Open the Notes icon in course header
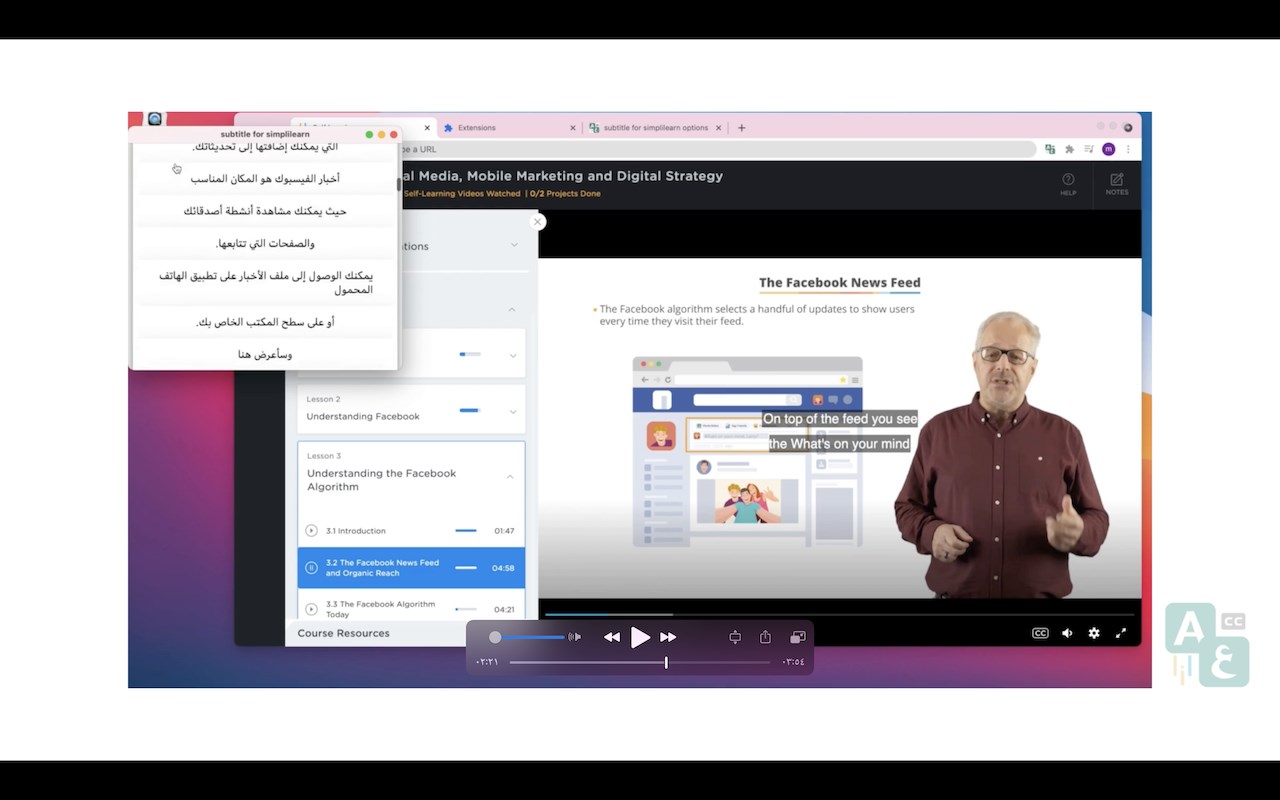 tap(1117, 184)
